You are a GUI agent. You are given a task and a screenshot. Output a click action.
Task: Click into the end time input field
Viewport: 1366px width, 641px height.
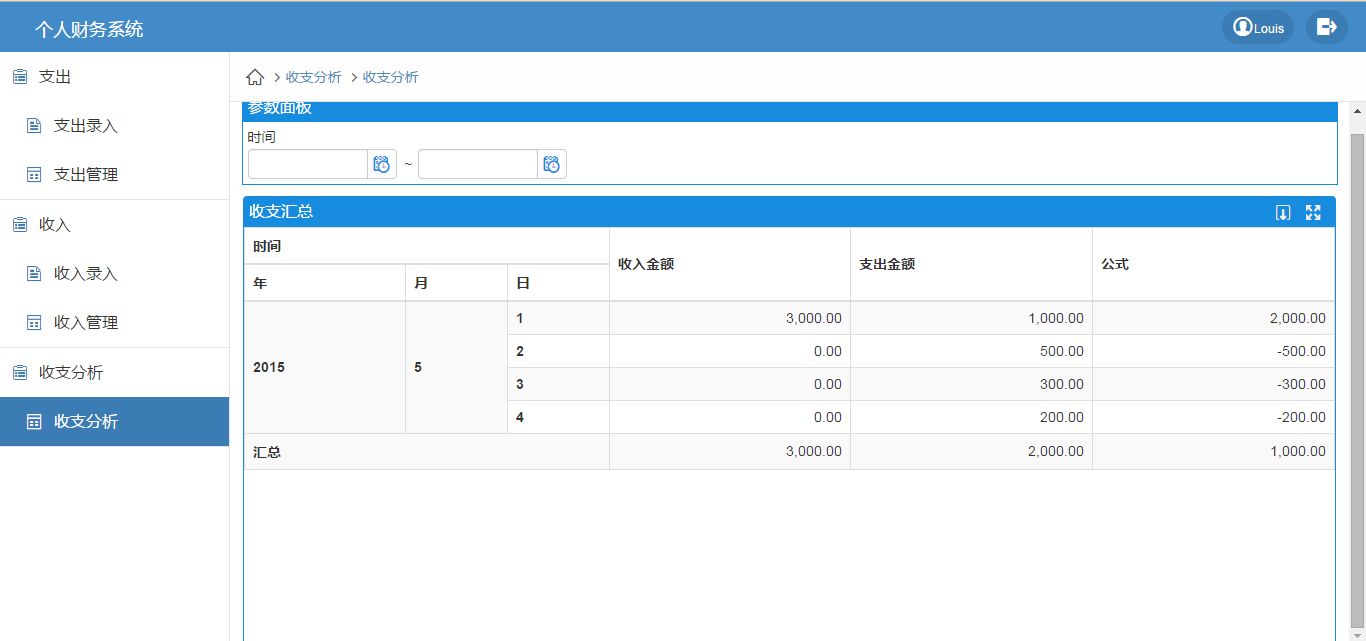coord(477,164)
